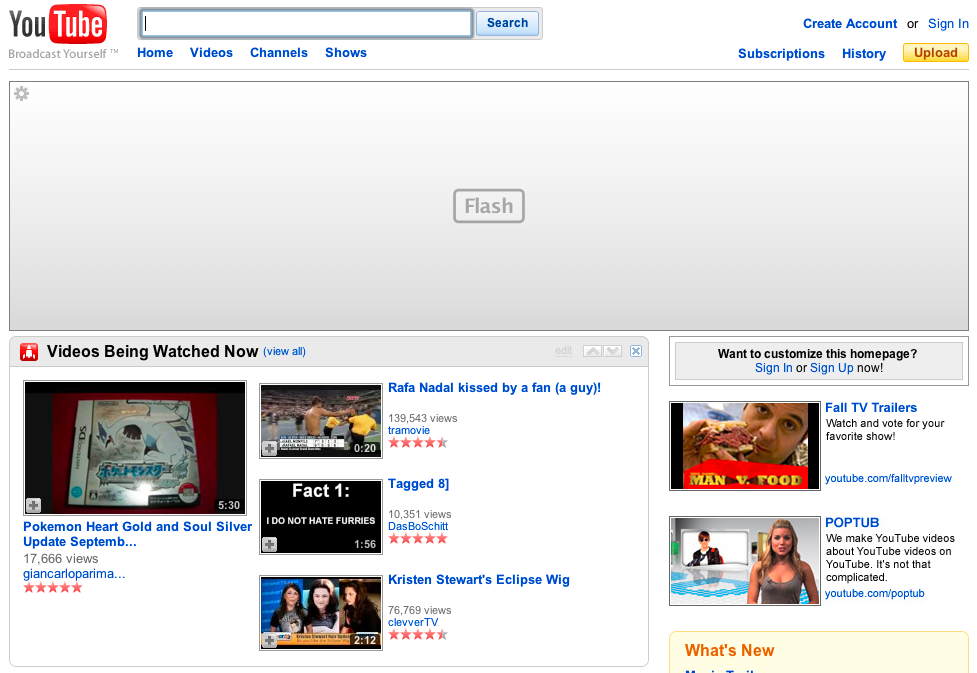Image resolution: width=977 pixels, height=673 pixels.
Task: Click the YouTube logo
Action: 58,27
